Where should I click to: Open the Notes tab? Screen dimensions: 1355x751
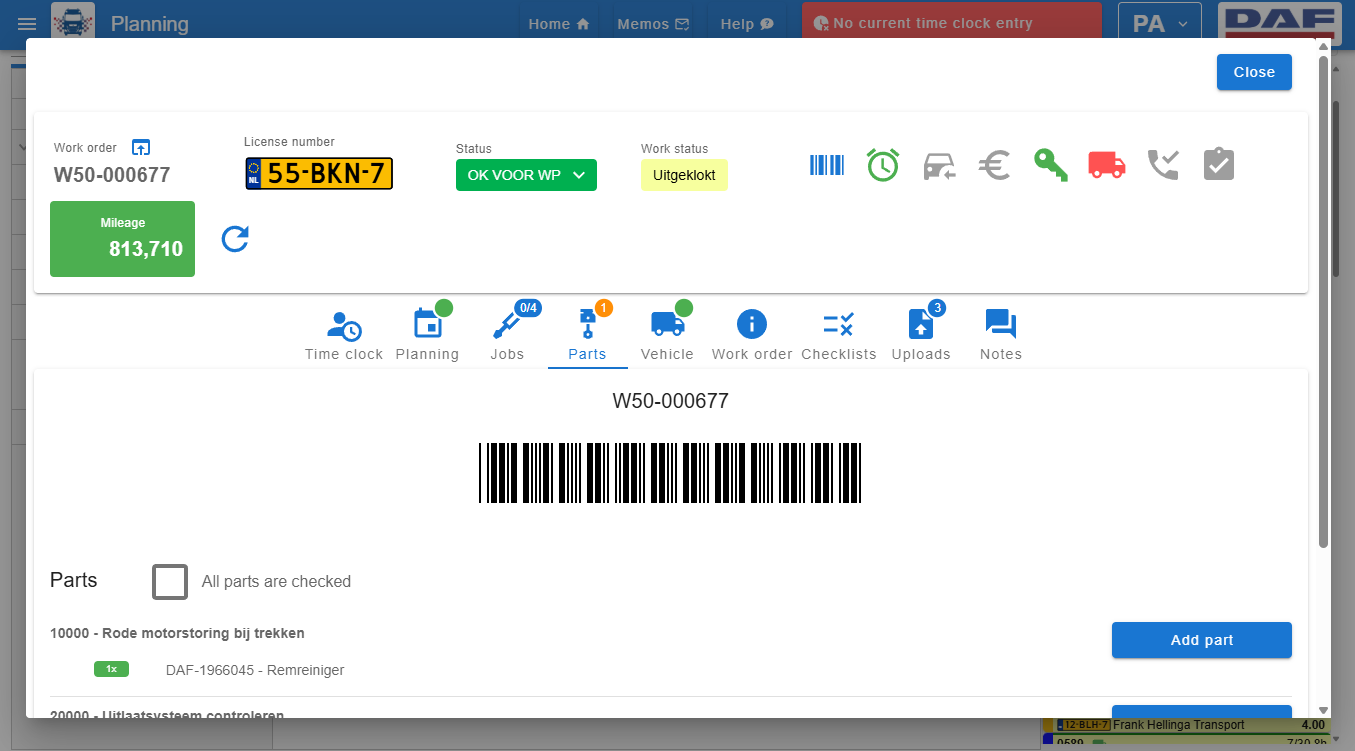pos(1001,336)
